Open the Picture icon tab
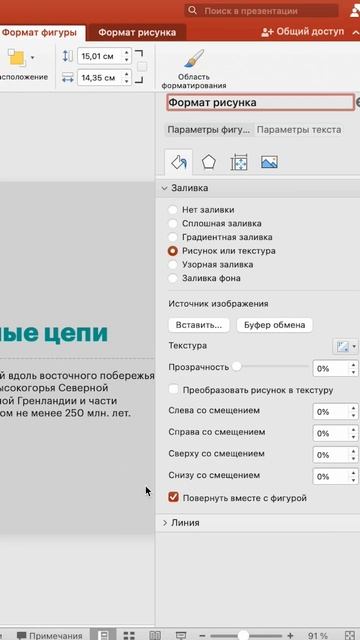This screenshot has height=640, width=360. click(x=269, y=162)
